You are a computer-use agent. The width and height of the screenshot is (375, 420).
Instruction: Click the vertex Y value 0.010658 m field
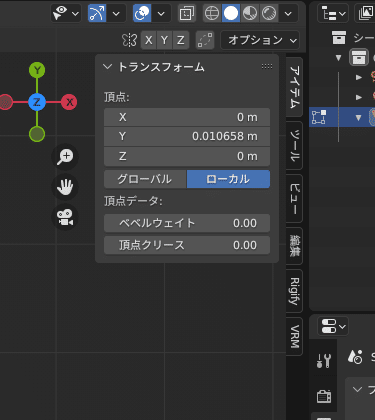(187, 136)
